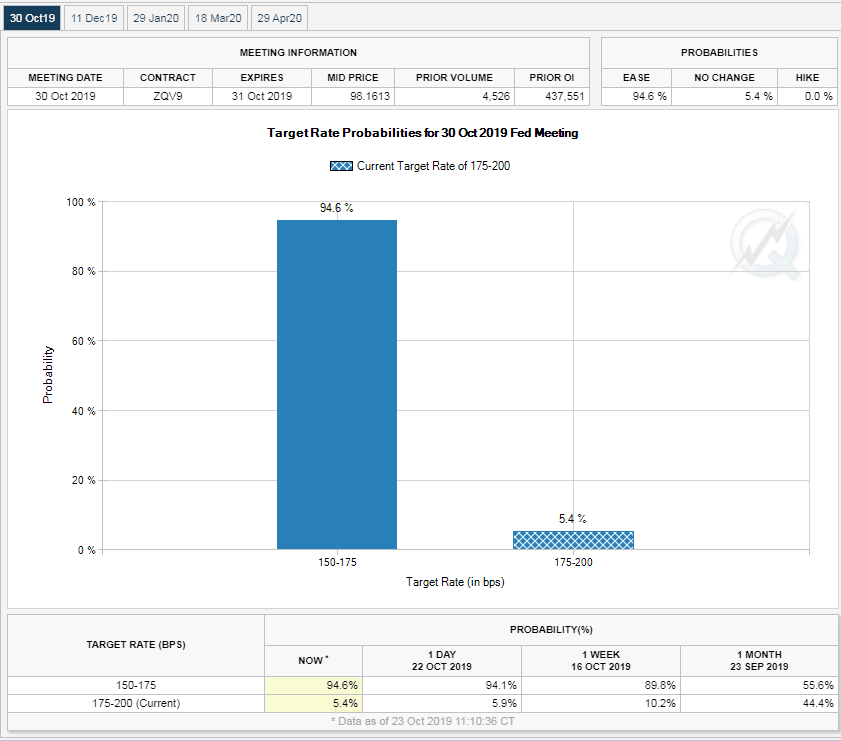Image resolution: width=841 pixels, height=741 pixels.
Task: Select the 1 MONTH 23 SEP 2019 column header
Action: pos(759,660)
